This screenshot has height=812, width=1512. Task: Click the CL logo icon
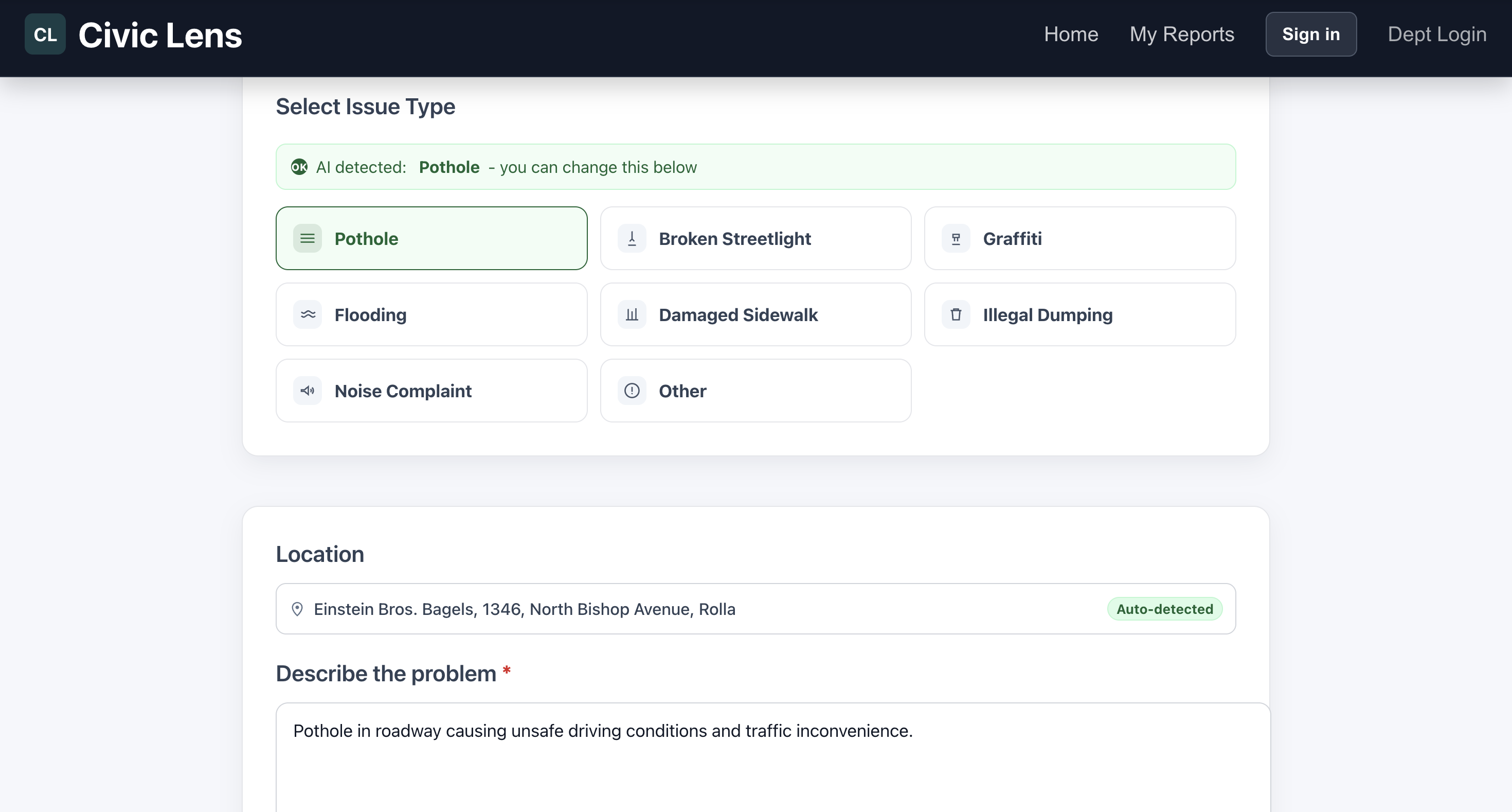pyautogui.click(x=45, y=34)
